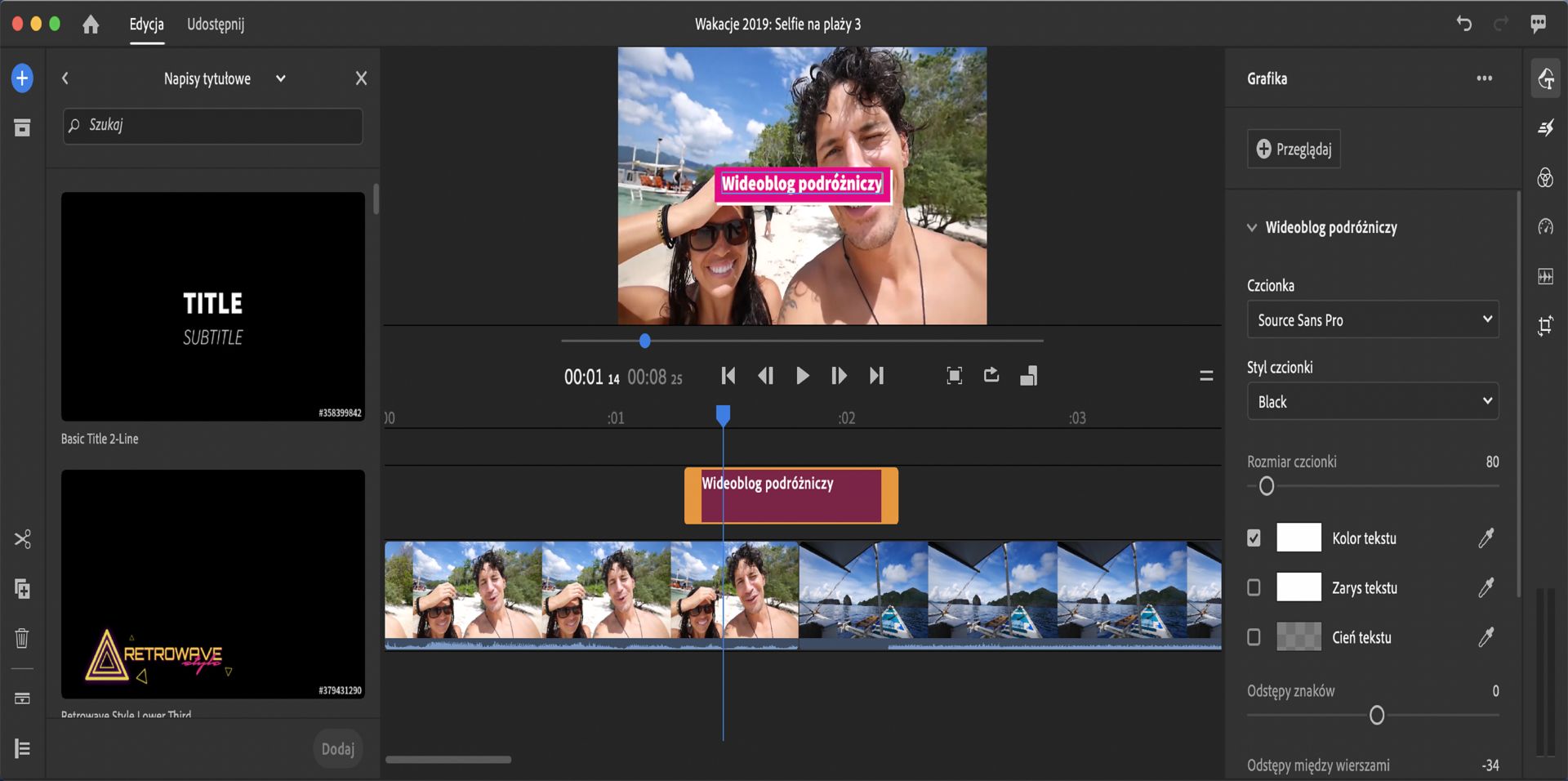Open timeline options menu icon
The image size is (1568, 781).
[1206, 376]
